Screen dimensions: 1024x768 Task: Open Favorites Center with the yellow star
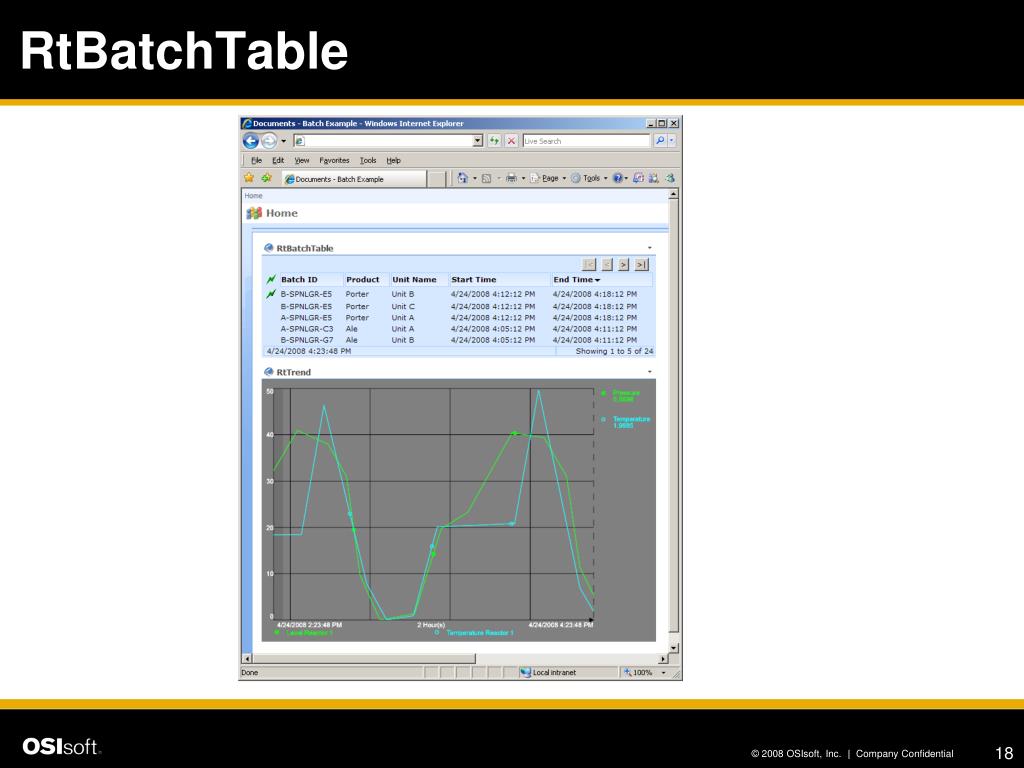coord(249,178)
